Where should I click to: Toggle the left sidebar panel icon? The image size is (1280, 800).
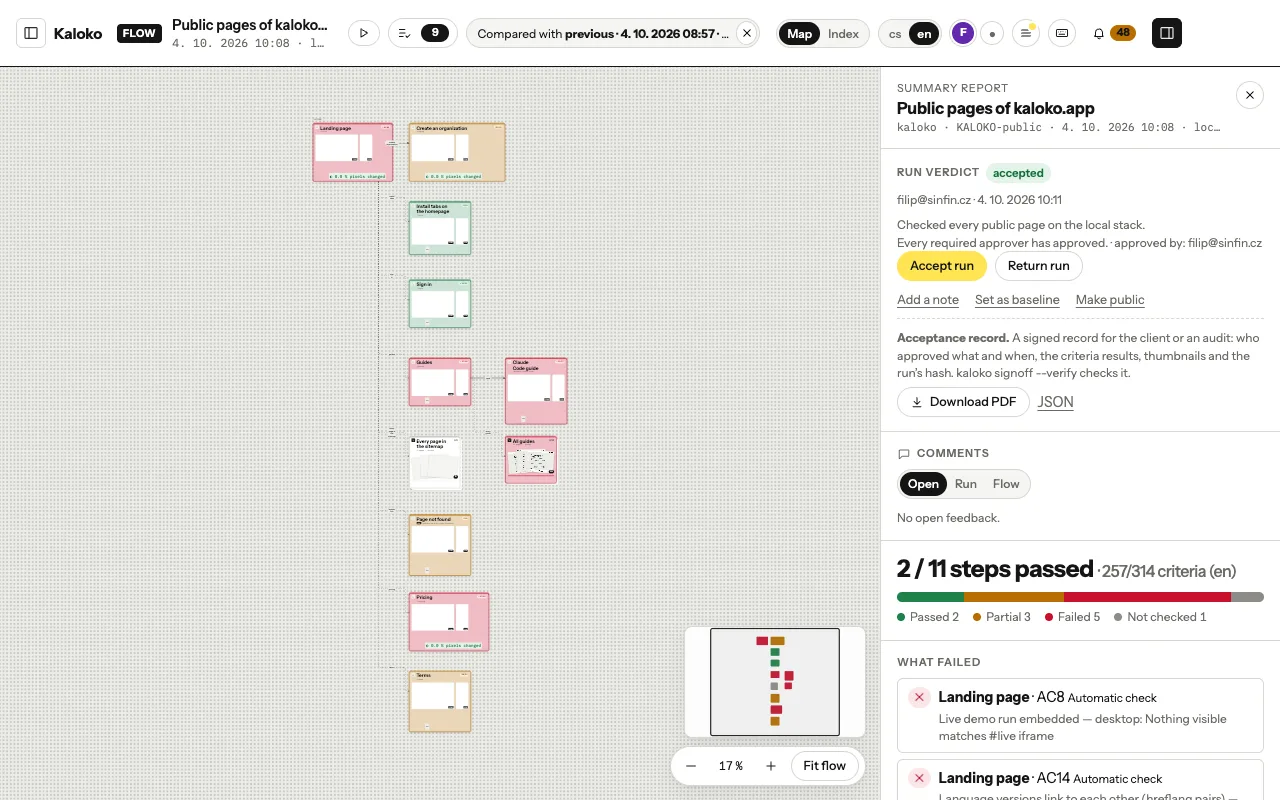pos(31,33)
